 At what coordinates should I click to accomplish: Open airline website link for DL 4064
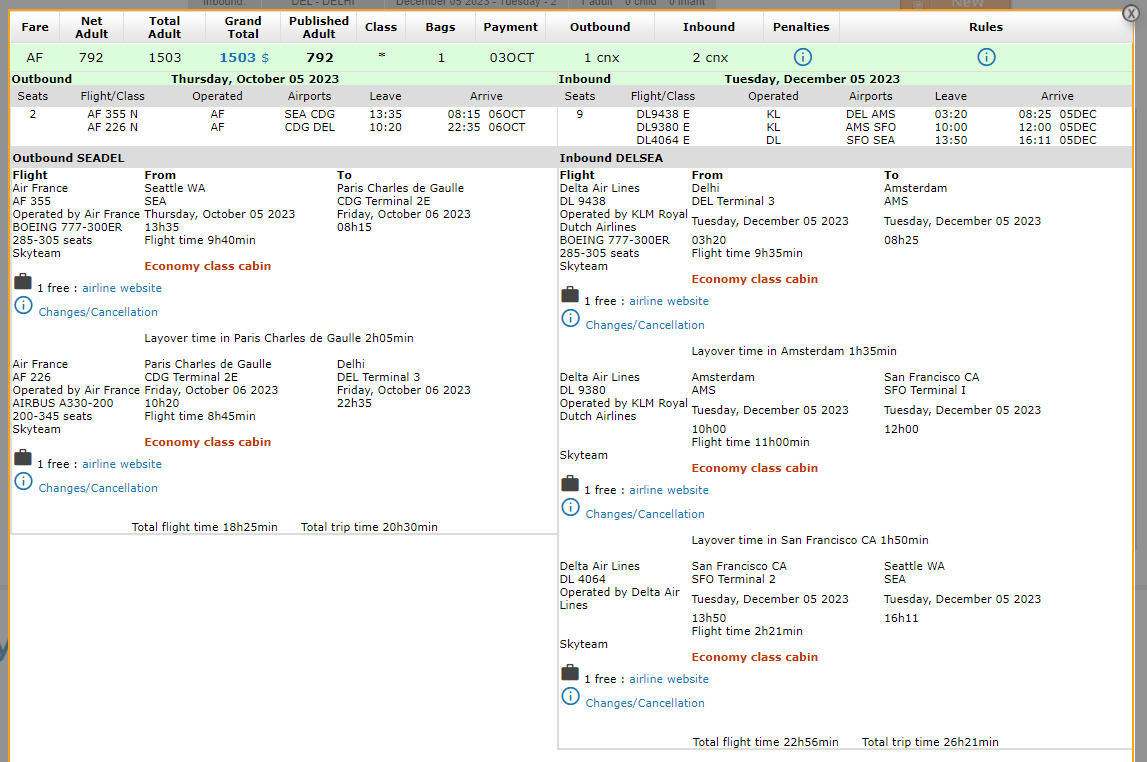point(668,679)
